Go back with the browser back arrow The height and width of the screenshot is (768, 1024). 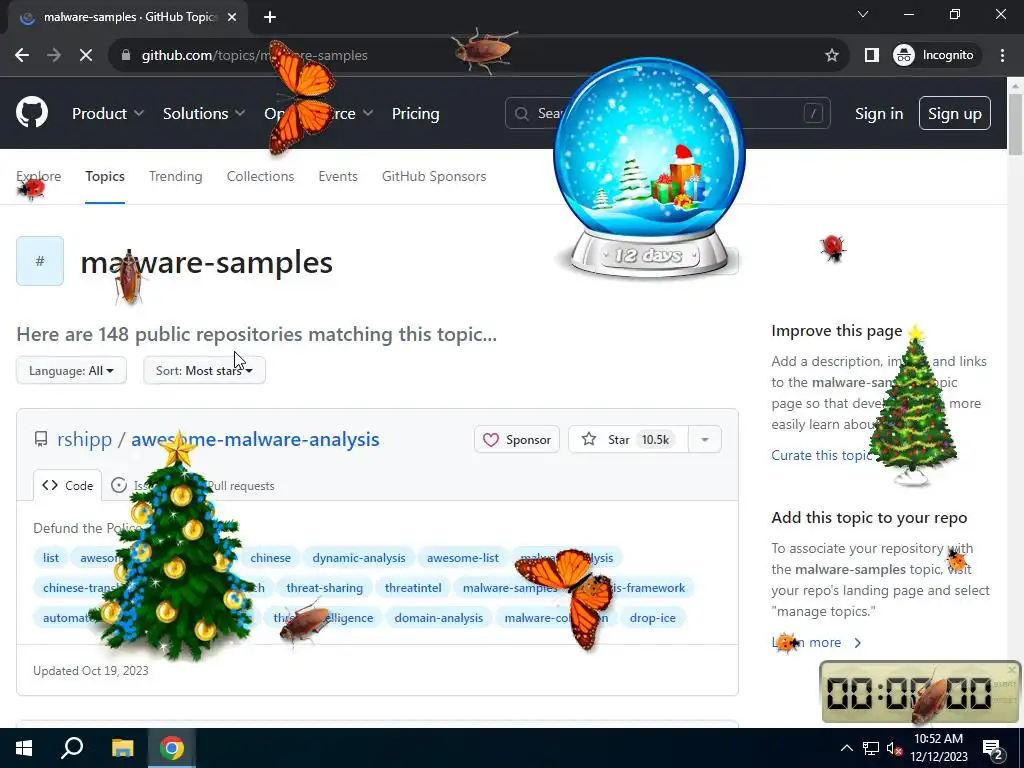point(22,56)
